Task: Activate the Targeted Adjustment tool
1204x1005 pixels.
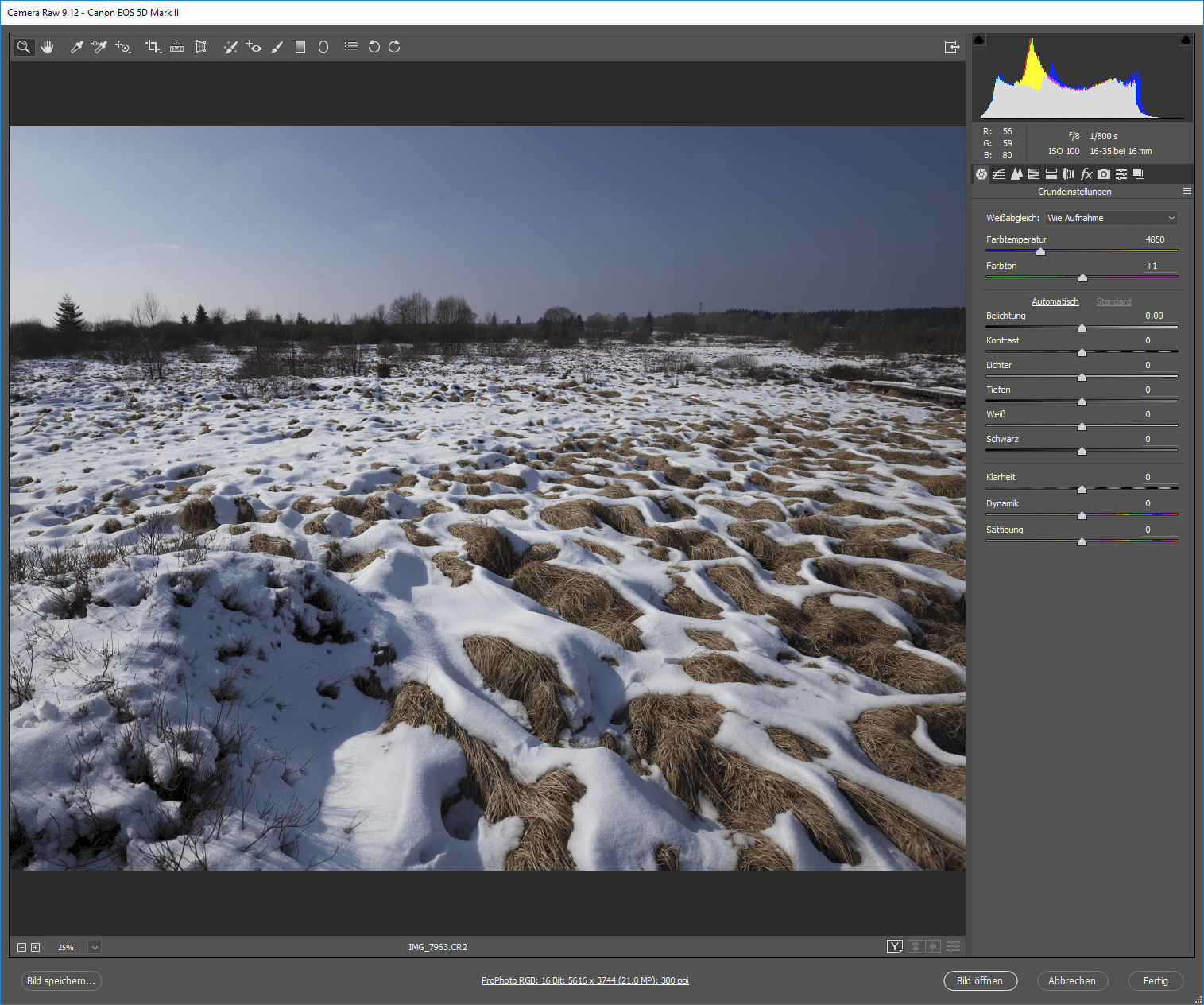Action: click(123, 47)
